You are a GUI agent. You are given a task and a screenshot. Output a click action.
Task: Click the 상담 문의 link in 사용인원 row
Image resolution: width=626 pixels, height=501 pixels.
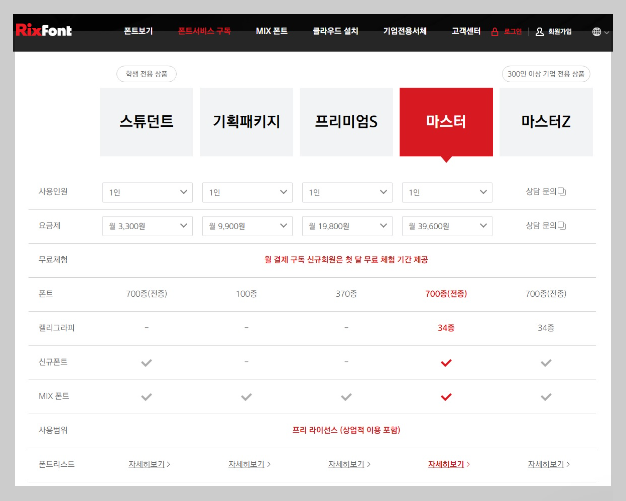pyautogui.click(x=546, y=192)
